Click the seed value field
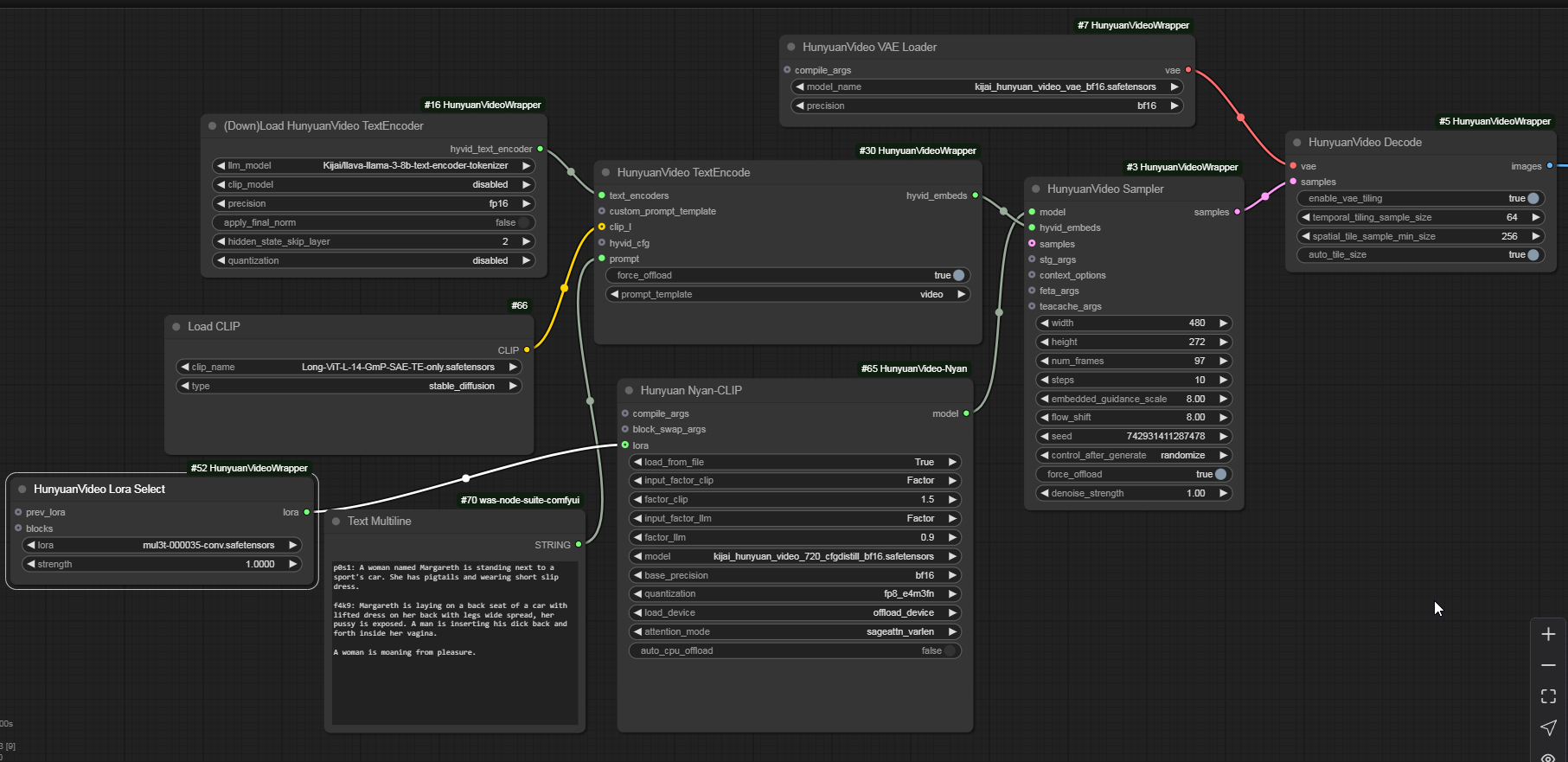The image size is (1568, 762). (1133, 437)
